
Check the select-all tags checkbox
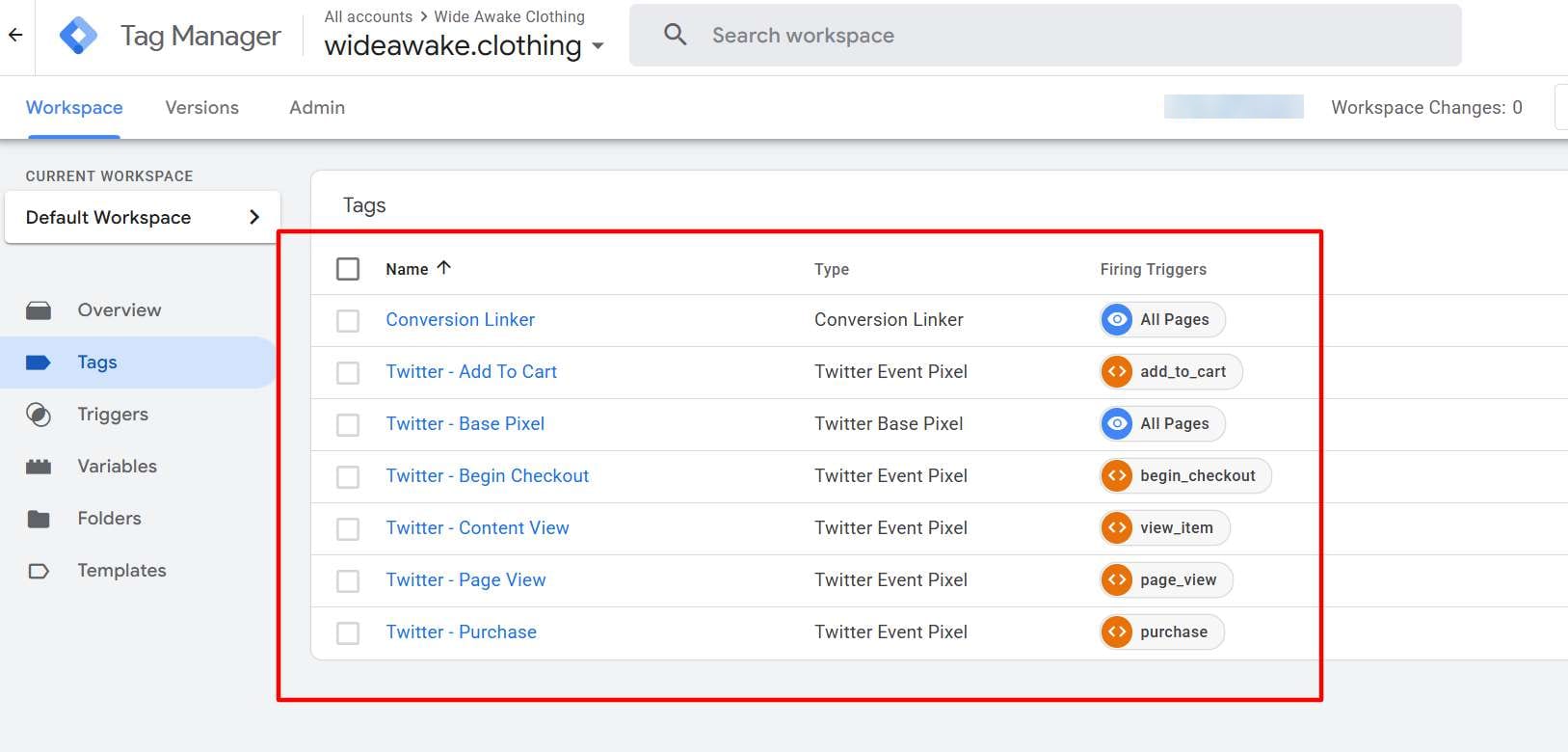[x=348, y=269]
